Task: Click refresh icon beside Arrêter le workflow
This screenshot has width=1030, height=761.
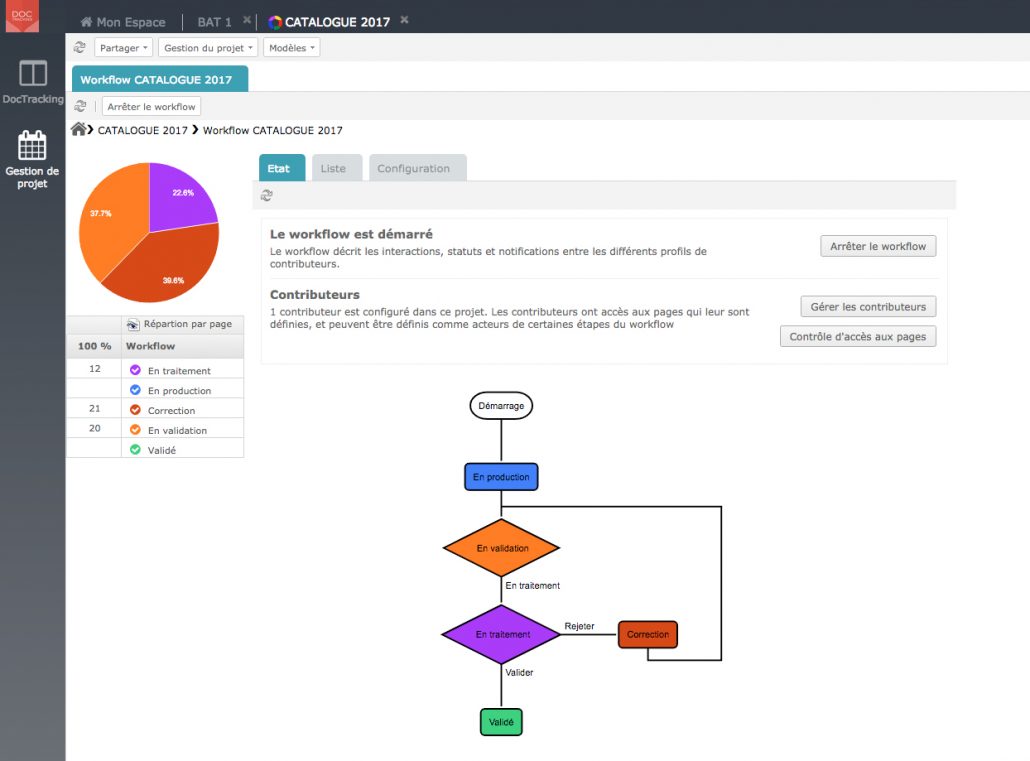Action: (80, 106)
